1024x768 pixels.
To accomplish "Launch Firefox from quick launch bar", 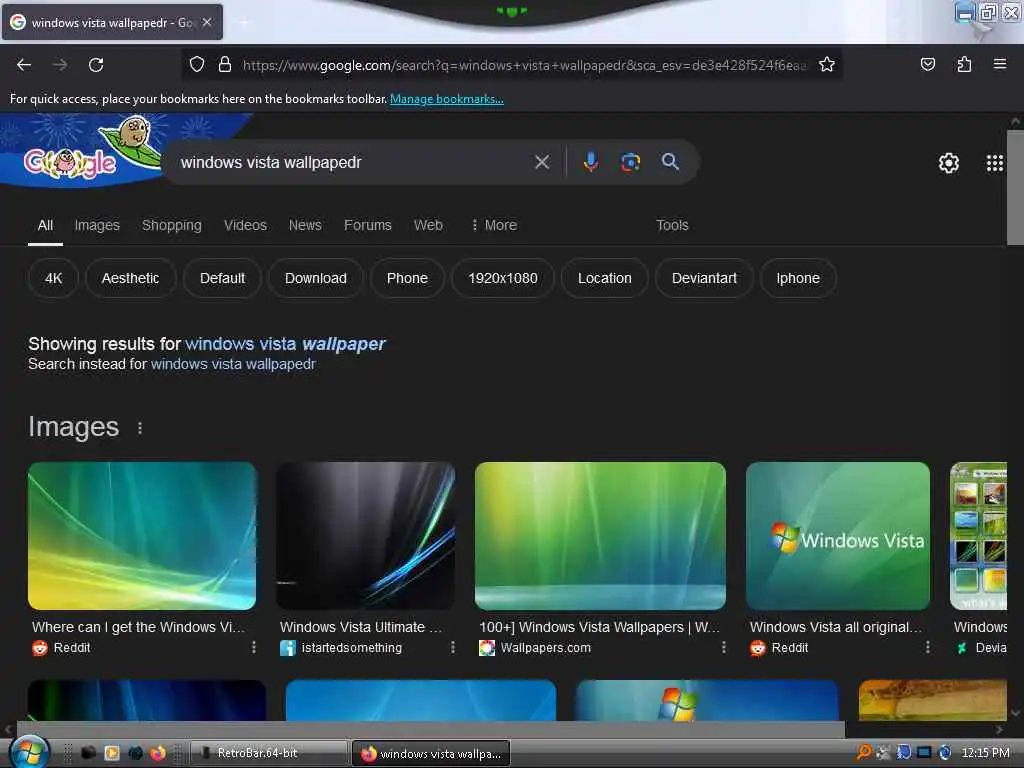I will (158, 753).
